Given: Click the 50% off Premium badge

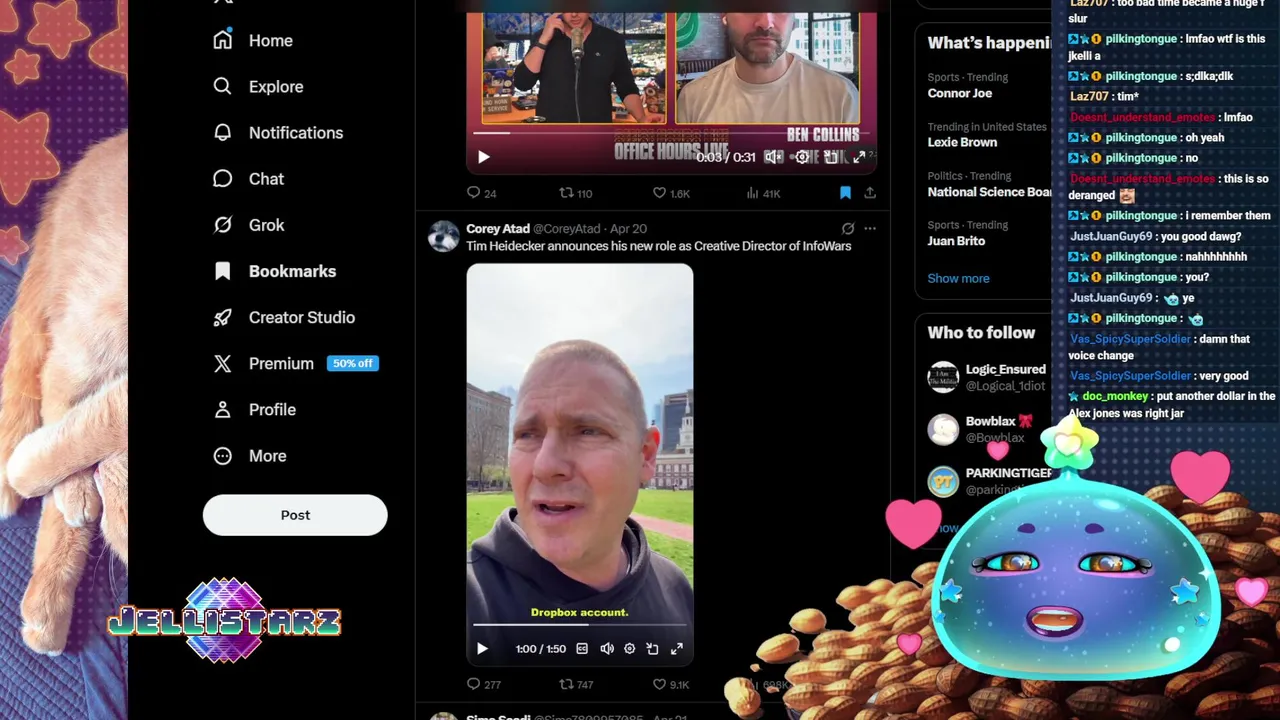Looking at the screenshot, I should pyautogui.click(x=352, y=363).
